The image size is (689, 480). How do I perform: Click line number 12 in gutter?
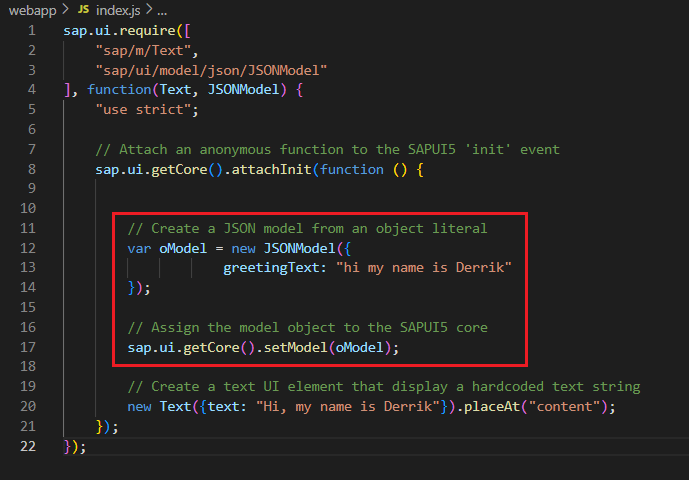pos(28,248)
